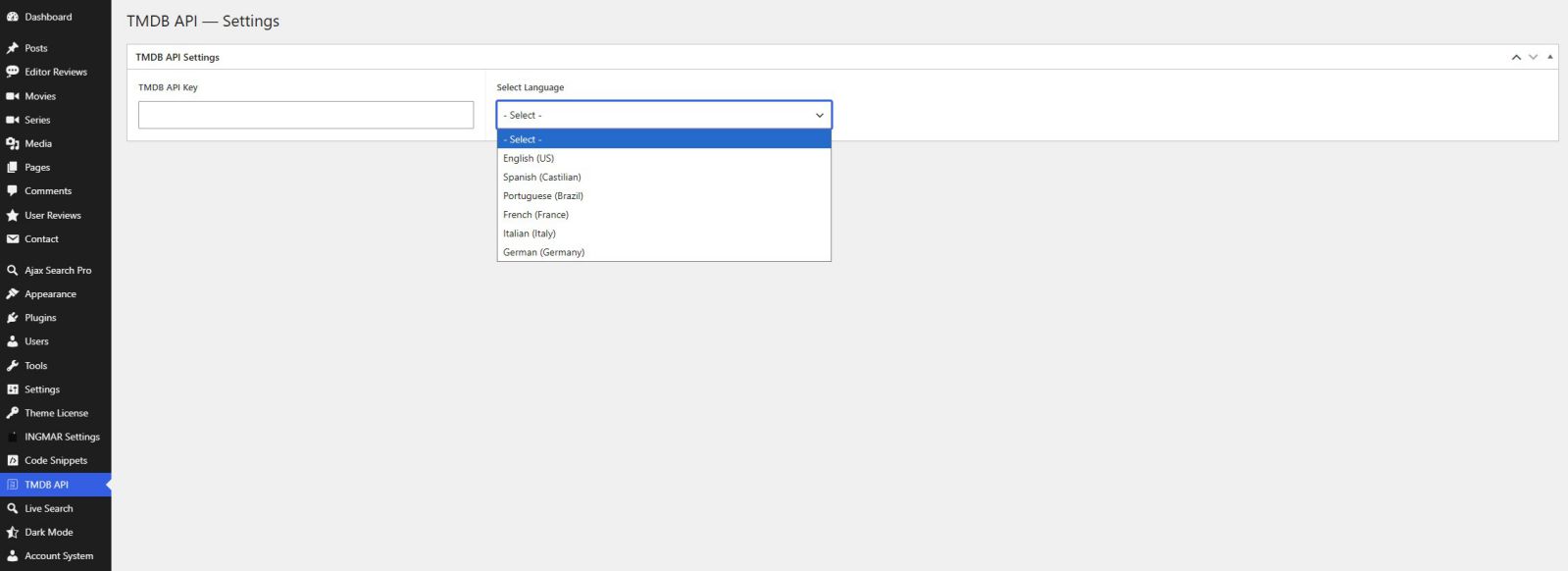
Task: Click the Code Snippets icon
Action: (x=13, y=460)
